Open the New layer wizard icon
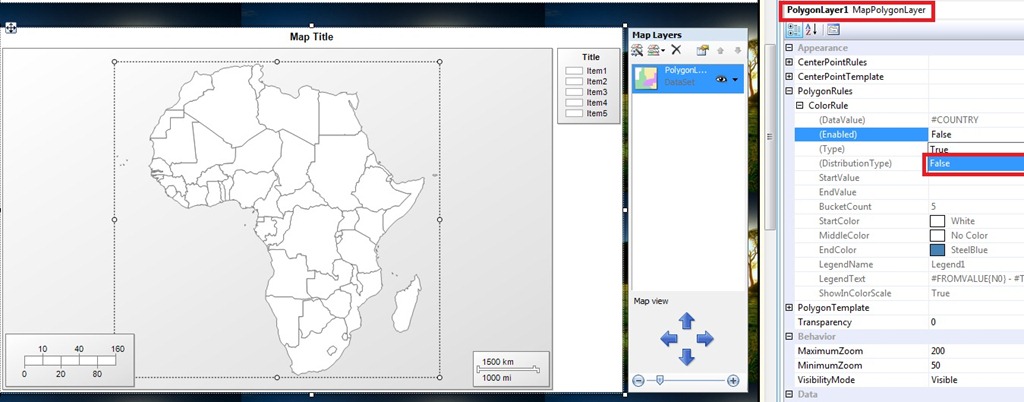The height and width of the screenshot is (402, 1024). 637,50
